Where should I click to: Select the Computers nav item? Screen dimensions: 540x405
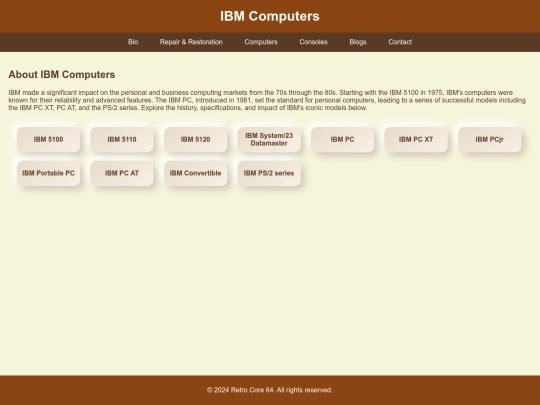261,42
